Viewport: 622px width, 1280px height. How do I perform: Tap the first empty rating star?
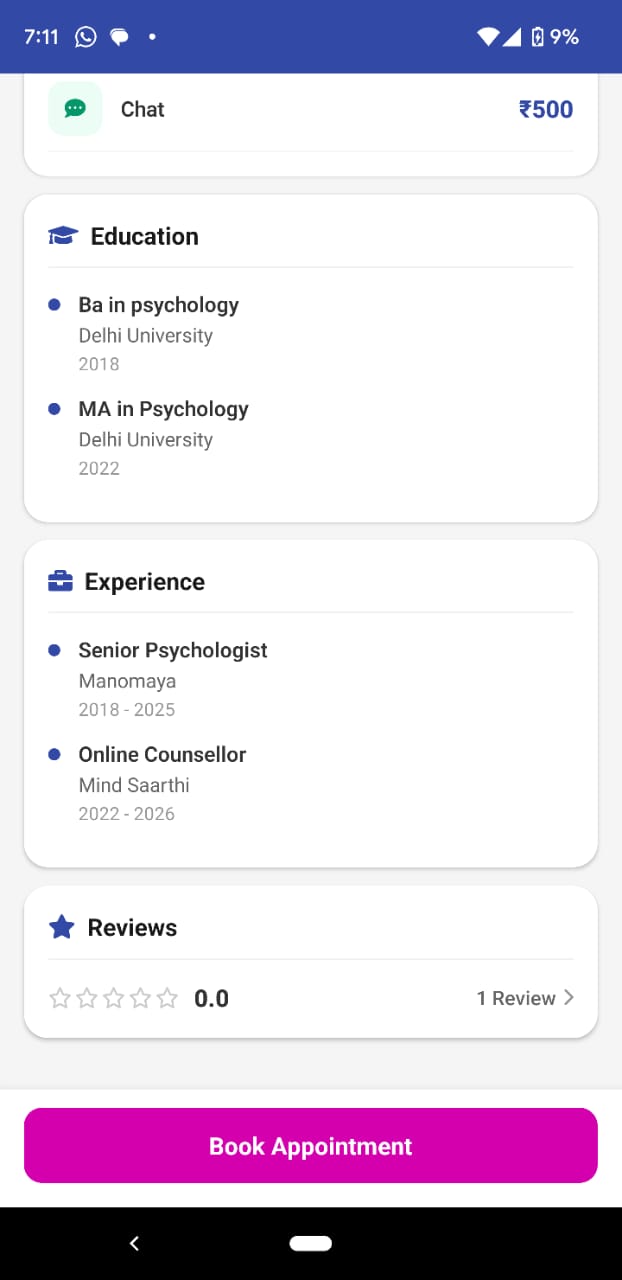tap(60, 998)
